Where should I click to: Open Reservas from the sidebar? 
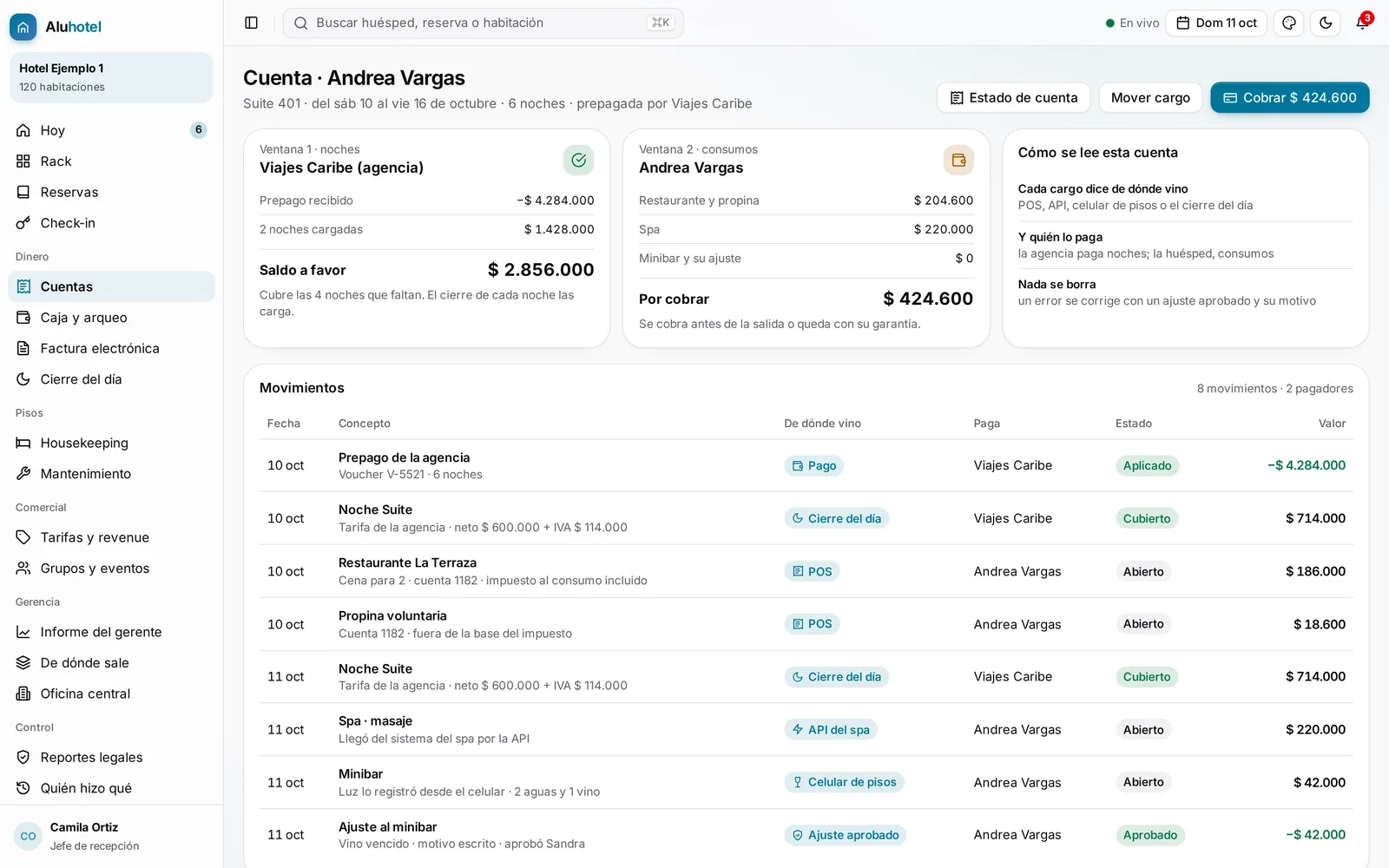click(111, 192)
